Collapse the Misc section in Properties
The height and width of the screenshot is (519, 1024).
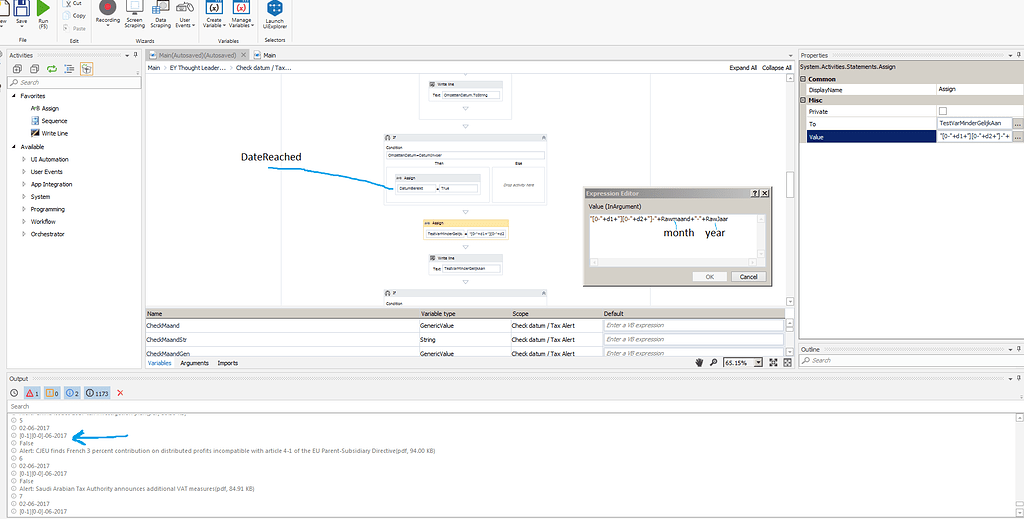tap(803, 101)
